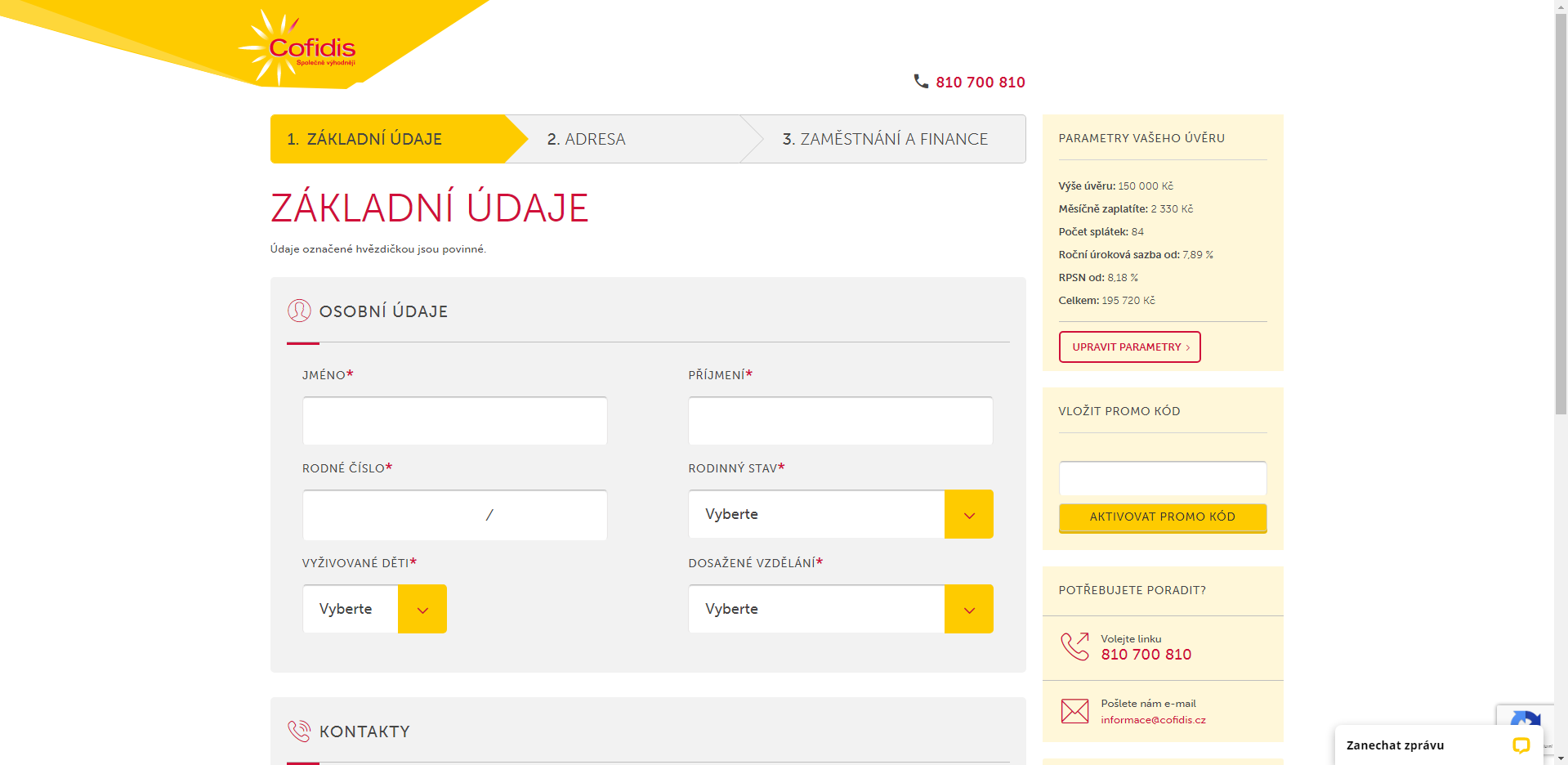
Task: Focus the Příjmení input field
Action: [841, 421]
